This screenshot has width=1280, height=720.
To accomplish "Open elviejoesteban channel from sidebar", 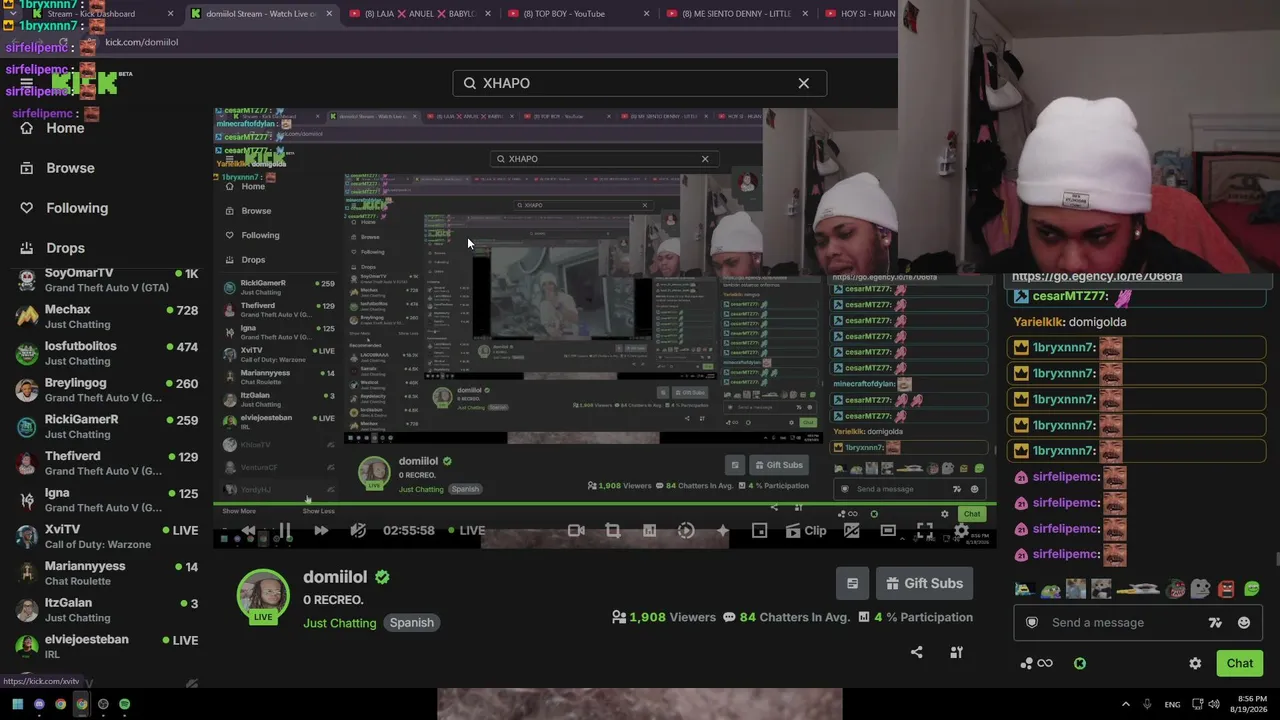I will [x=107, y=646].
